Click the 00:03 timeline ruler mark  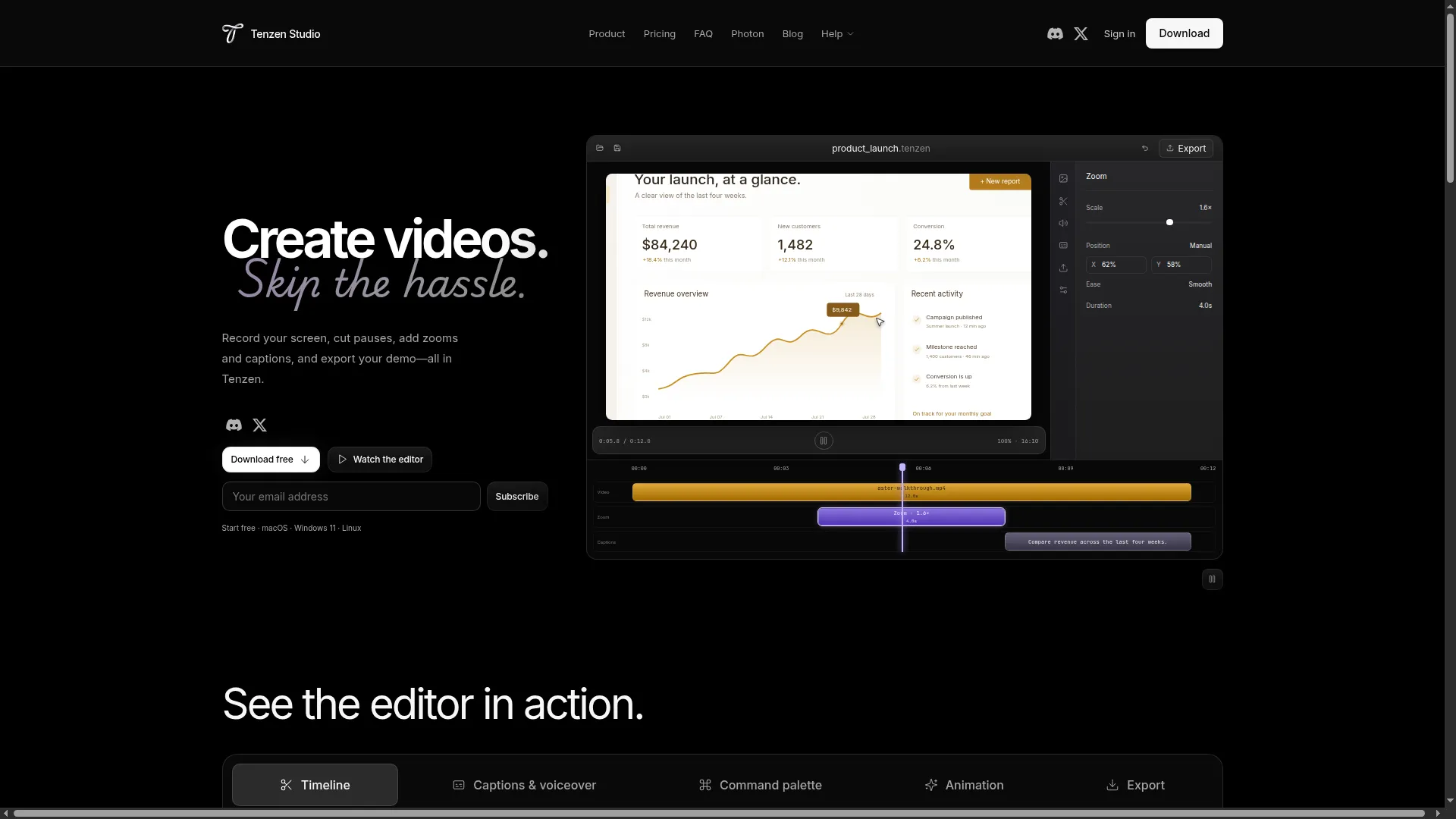click(x=781, y=469)
